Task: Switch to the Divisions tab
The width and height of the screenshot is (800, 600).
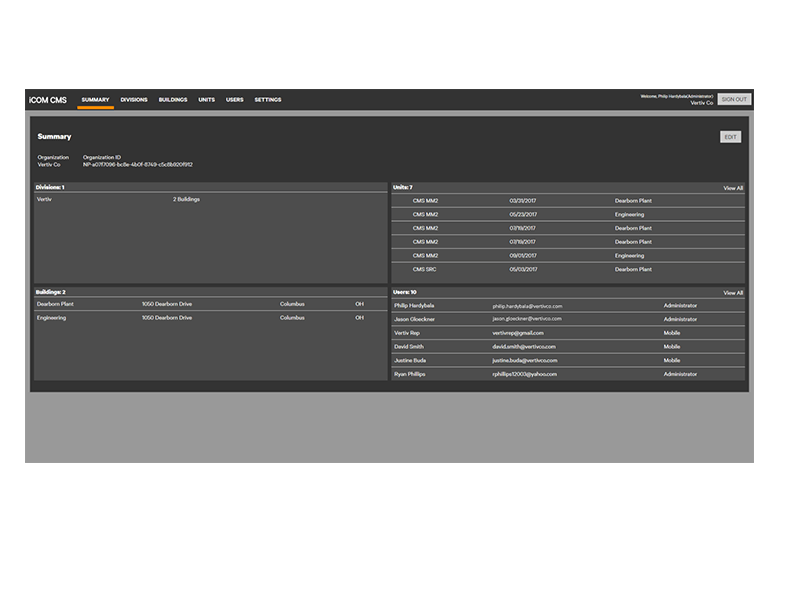Action: tap(134, 99)
